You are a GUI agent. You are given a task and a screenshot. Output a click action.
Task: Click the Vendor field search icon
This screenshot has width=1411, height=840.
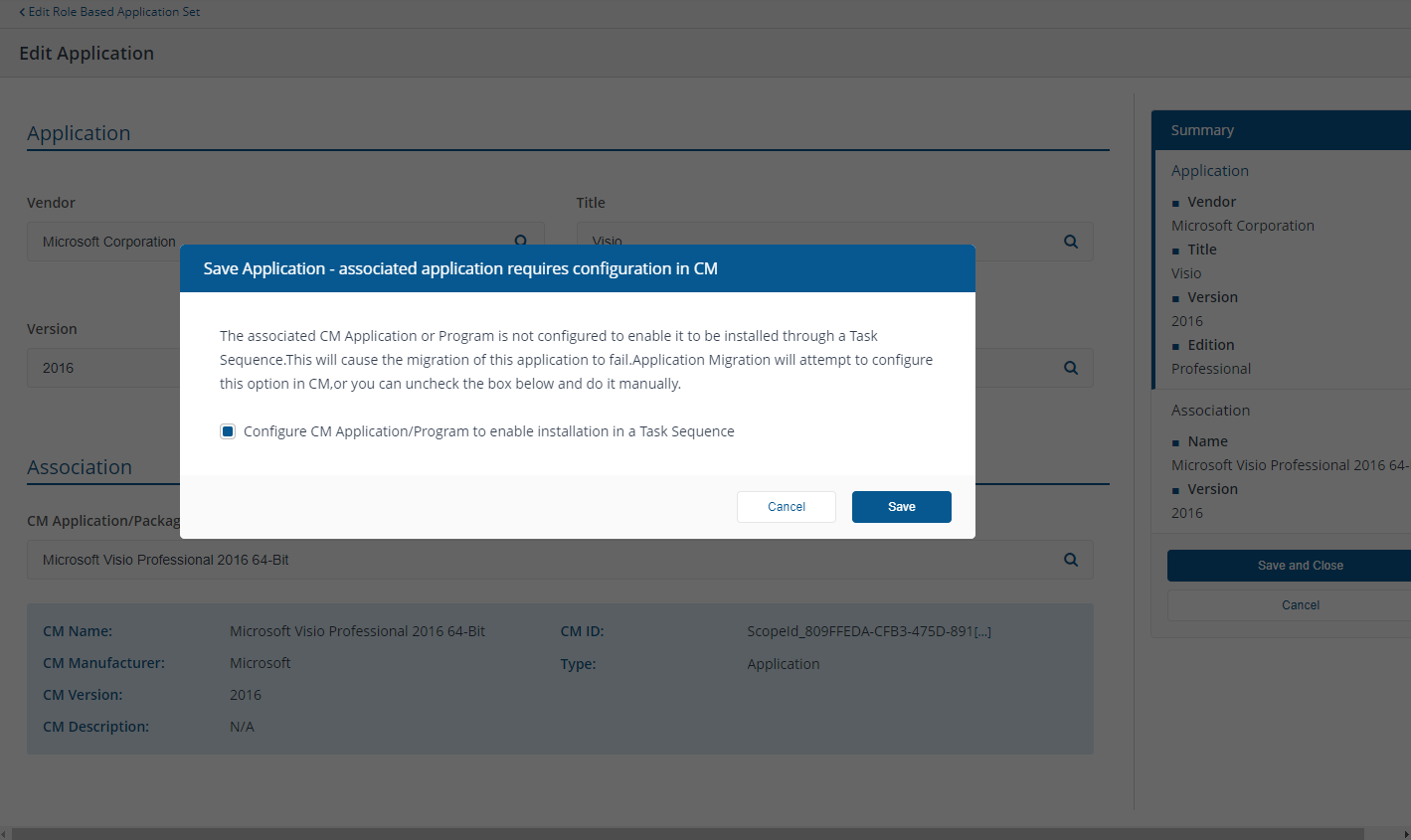click(x=520, y=241)
